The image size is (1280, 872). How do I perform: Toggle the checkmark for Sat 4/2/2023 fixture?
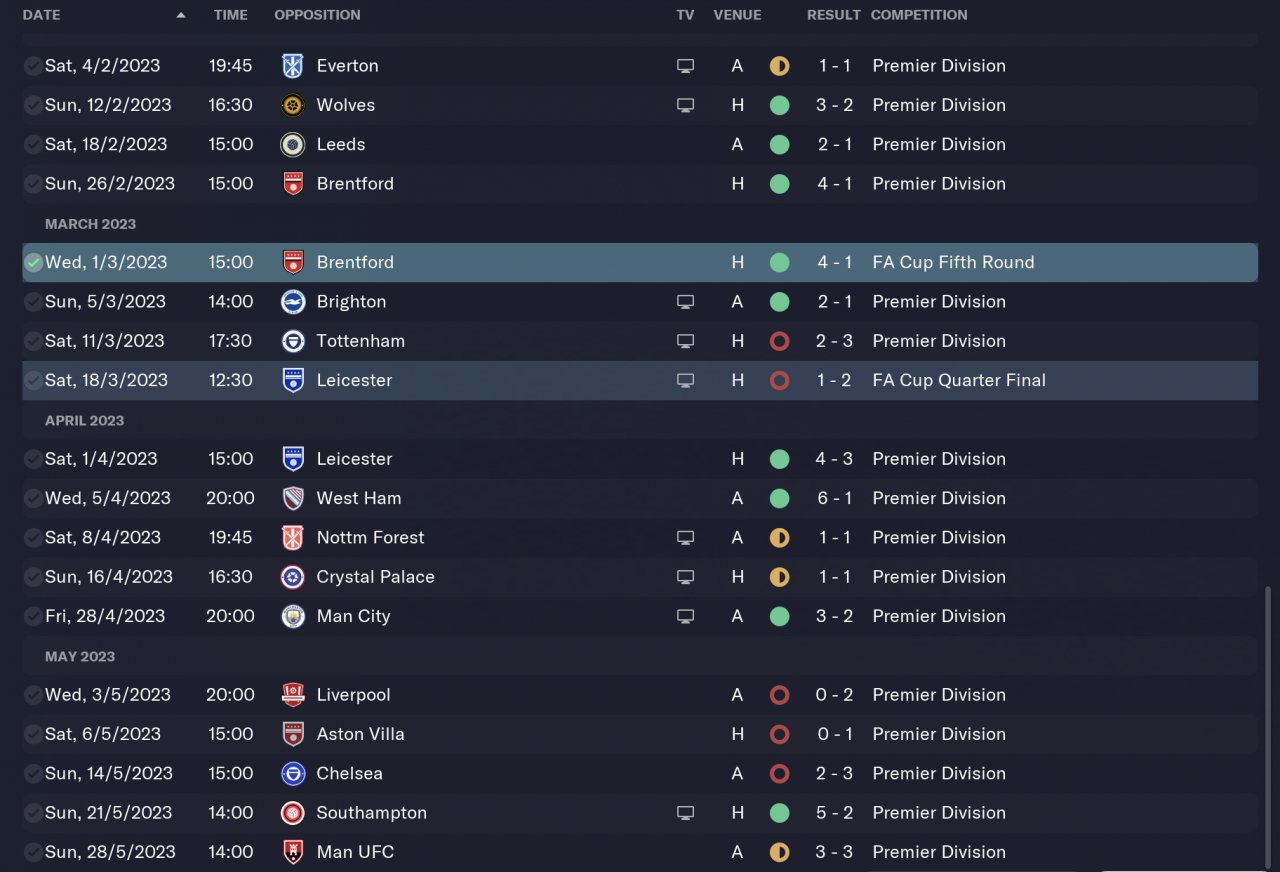(x=33, y=66)
